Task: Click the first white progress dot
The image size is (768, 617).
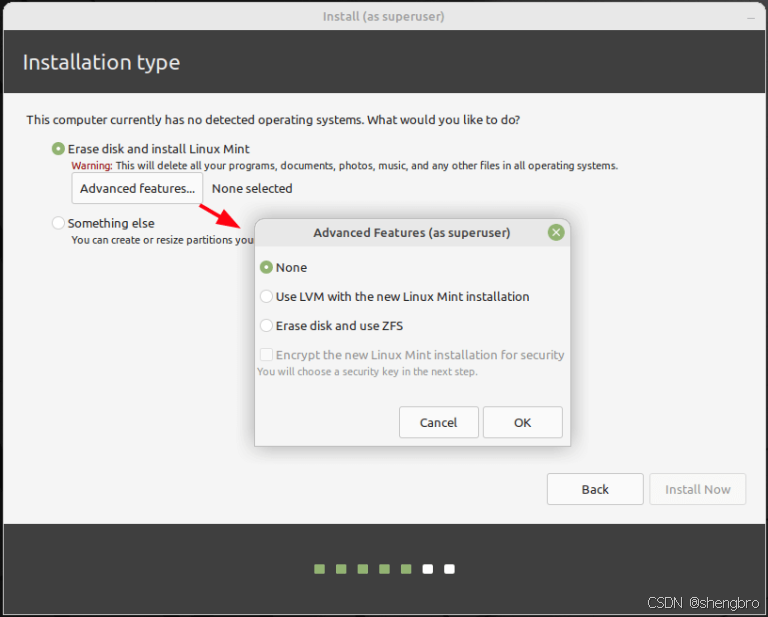Action: coord(428,569)
